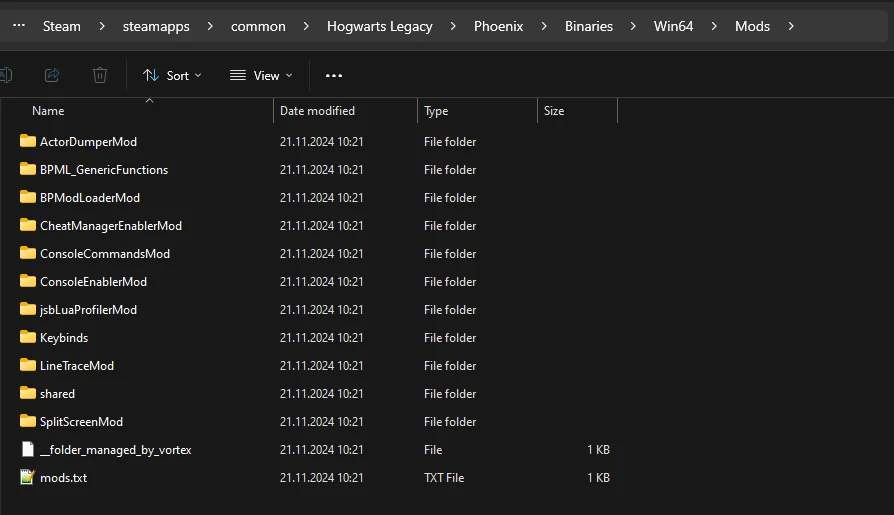Click the Share icon in the toolbar
The image size is (894, 515).
point(53,75)
